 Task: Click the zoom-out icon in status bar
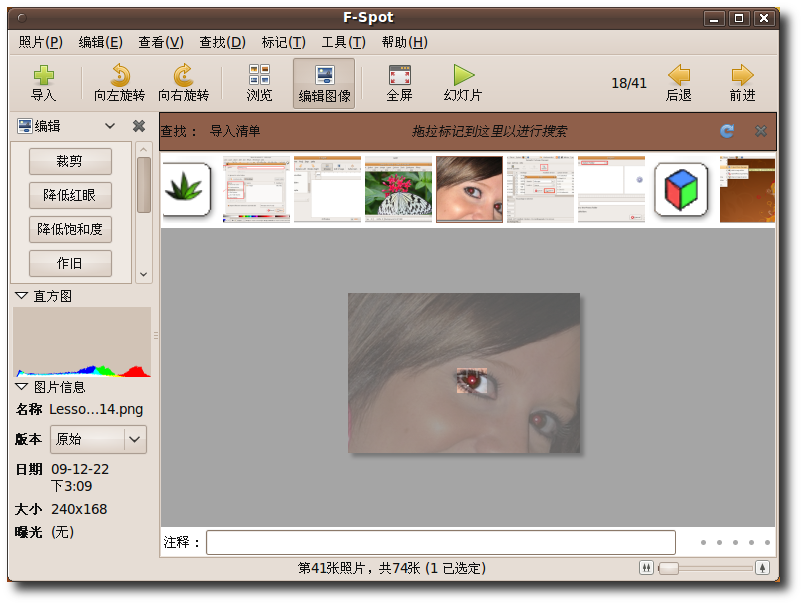coord(646,568)
